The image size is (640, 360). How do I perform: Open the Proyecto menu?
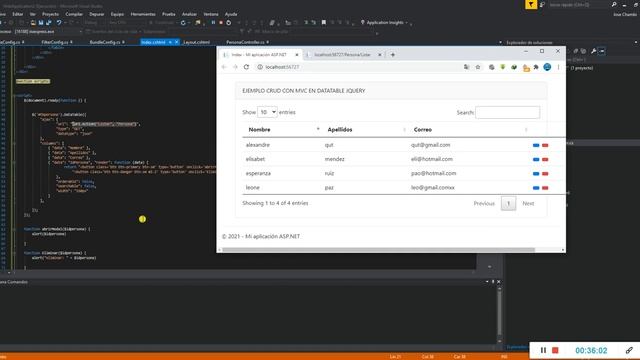point(50,14)
